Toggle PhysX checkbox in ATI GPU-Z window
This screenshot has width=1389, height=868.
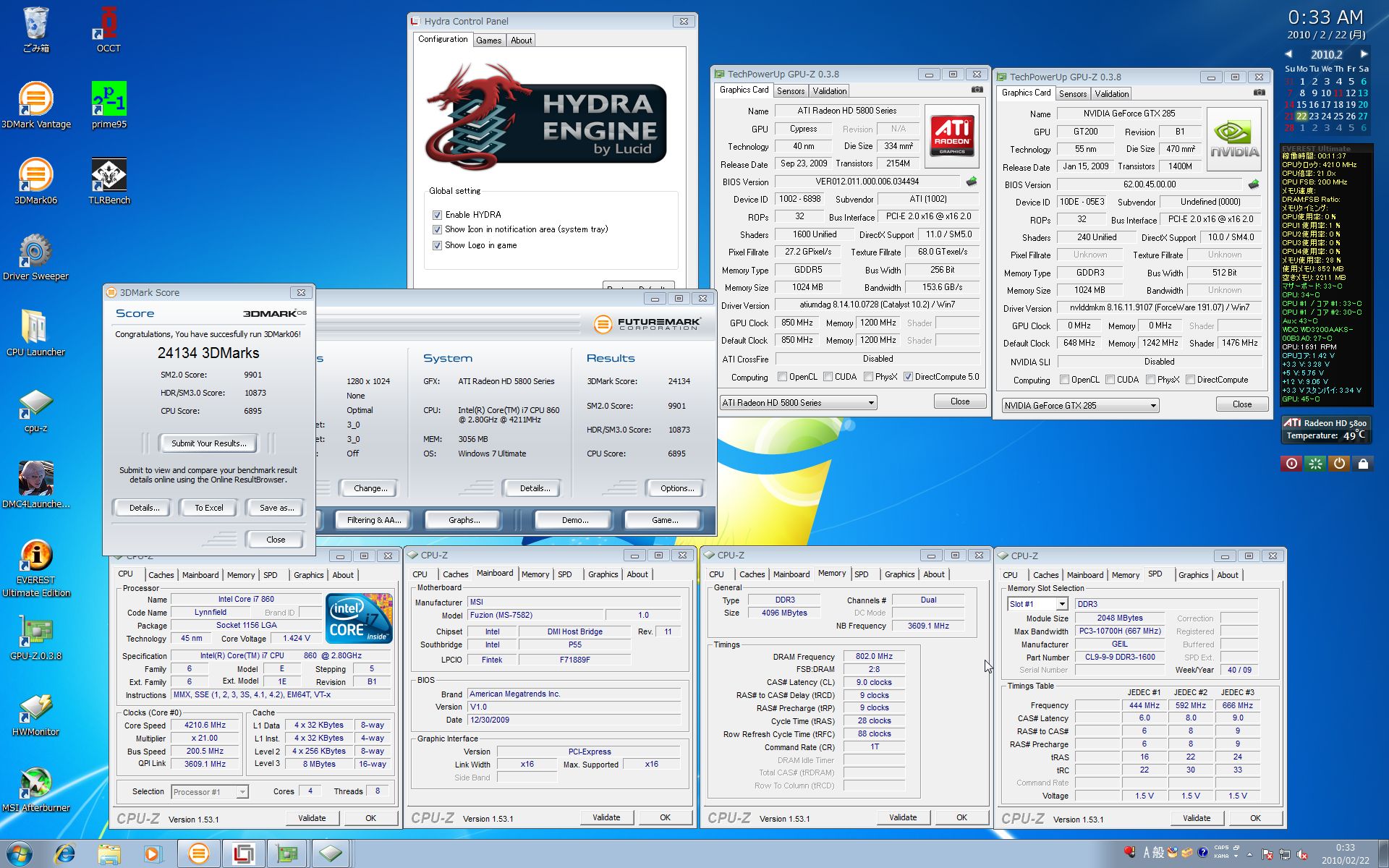868,377
